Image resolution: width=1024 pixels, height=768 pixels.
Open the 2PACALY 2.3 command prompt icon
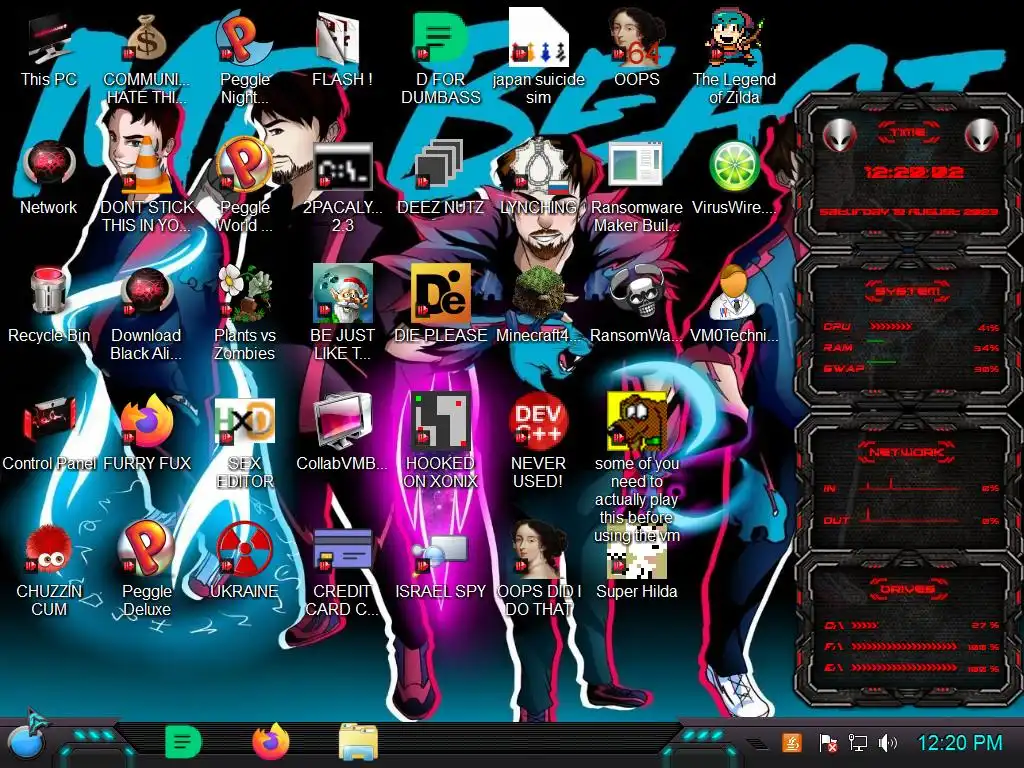click(342, 168)
